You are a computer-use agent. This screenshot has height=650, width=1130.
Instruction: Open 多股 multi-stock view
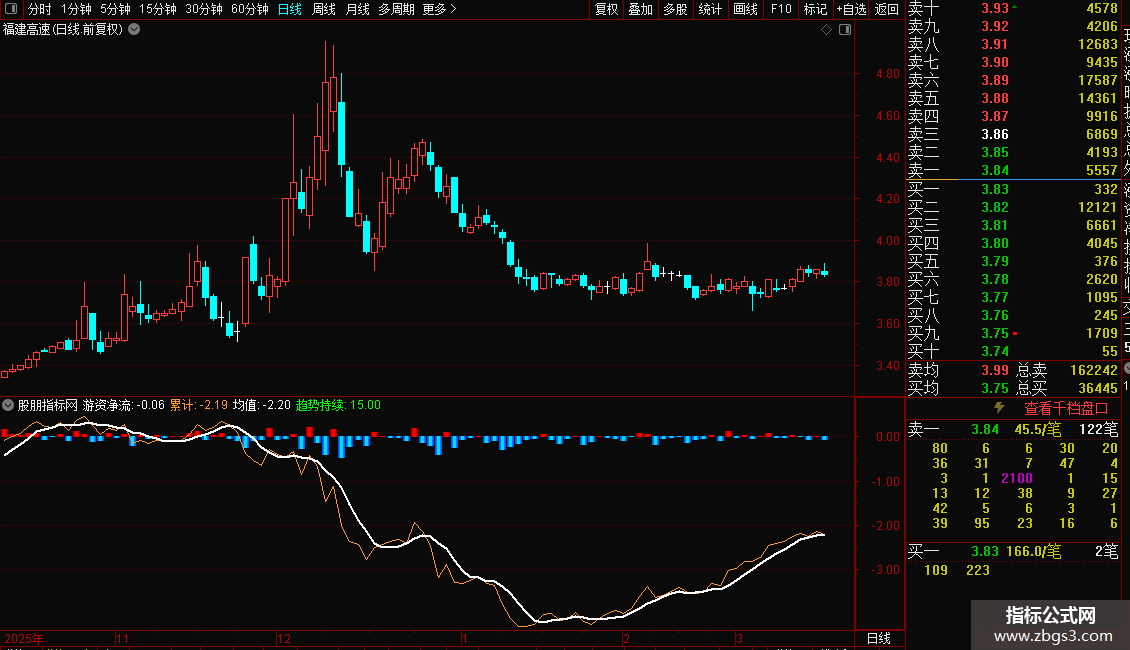pyautogui.click(x=675, y=9)
